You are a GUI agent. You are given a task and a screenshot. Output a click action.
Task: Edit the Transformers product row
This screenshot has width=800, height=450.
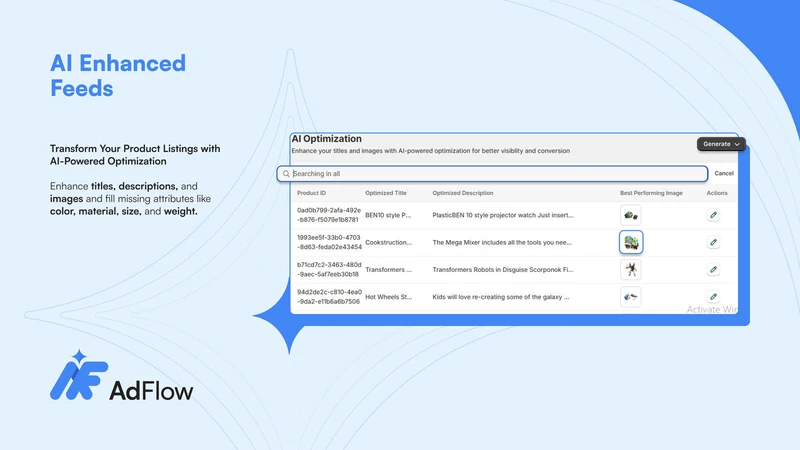(713, 269)
